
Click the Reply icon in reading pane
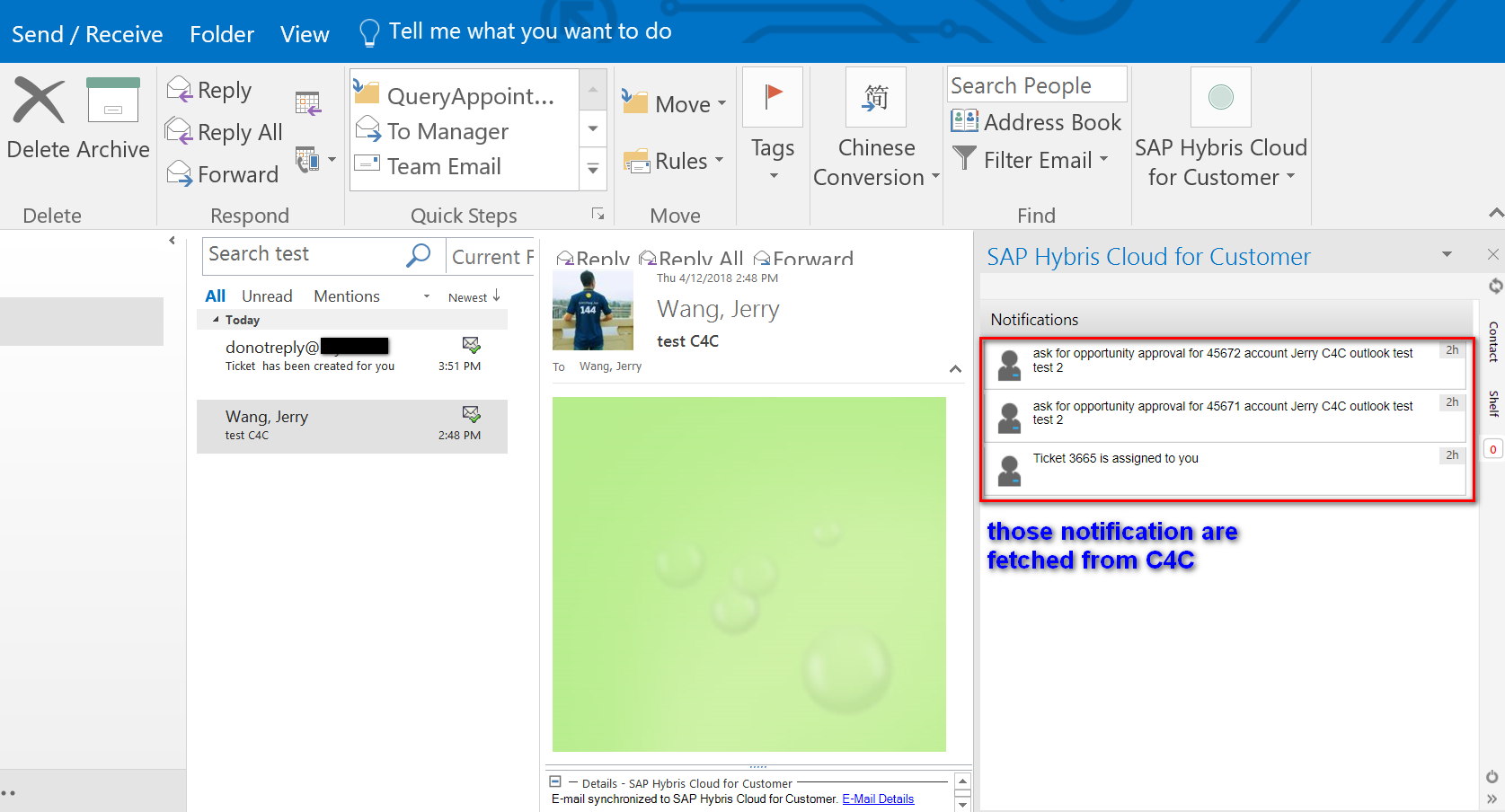tap(593, 259)
